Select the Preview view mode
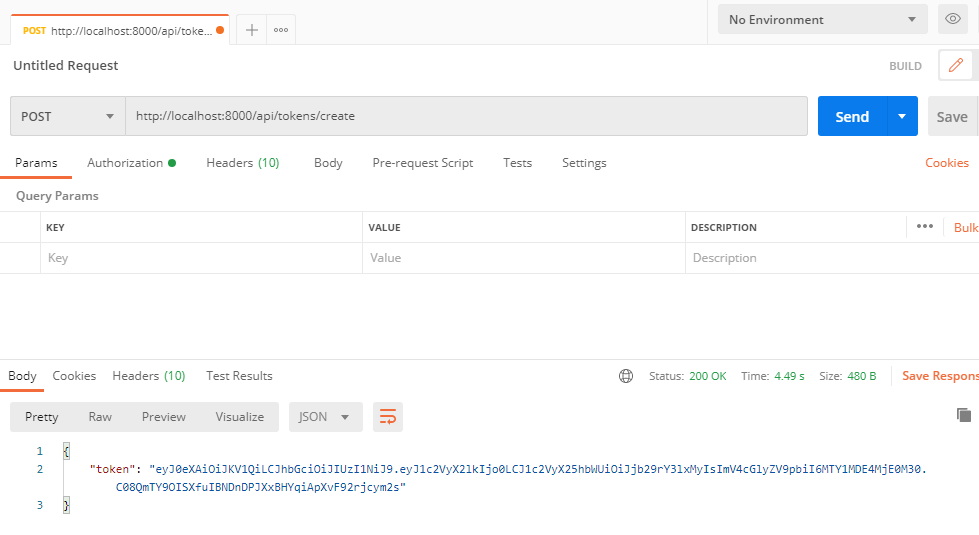Viewport: 979px width, 535px height. [164, 417]
